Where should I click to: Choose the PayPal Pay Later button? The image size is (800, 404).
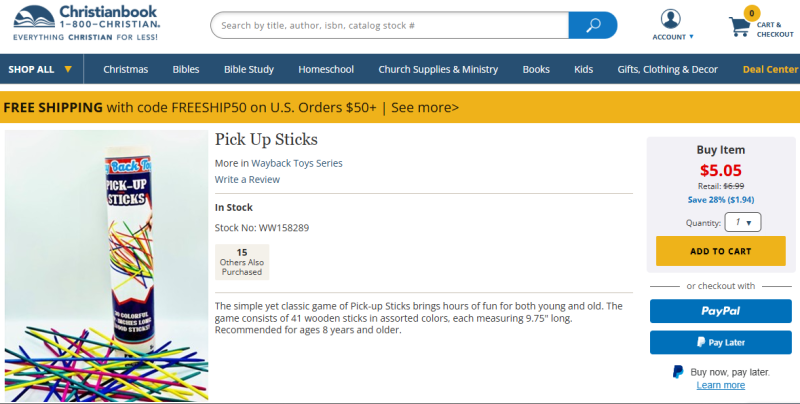point(720,342)
